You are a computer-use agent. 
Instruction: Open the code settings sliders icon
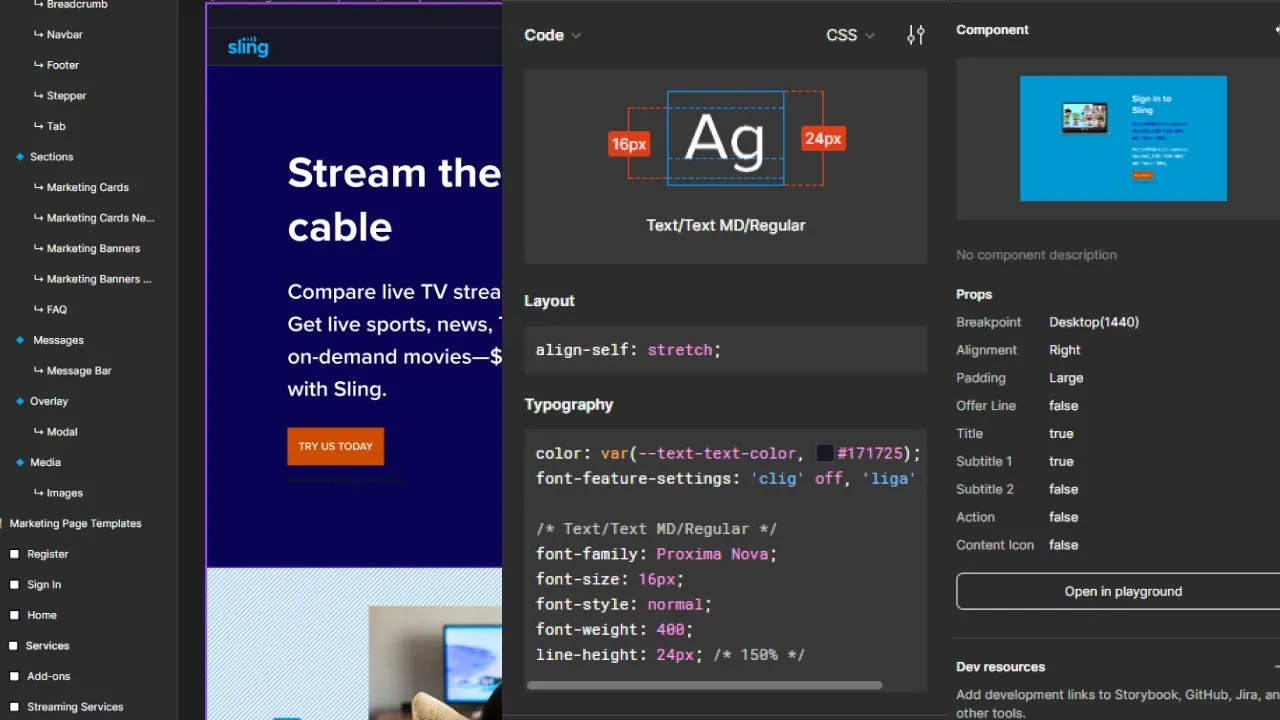coord(916,35)
